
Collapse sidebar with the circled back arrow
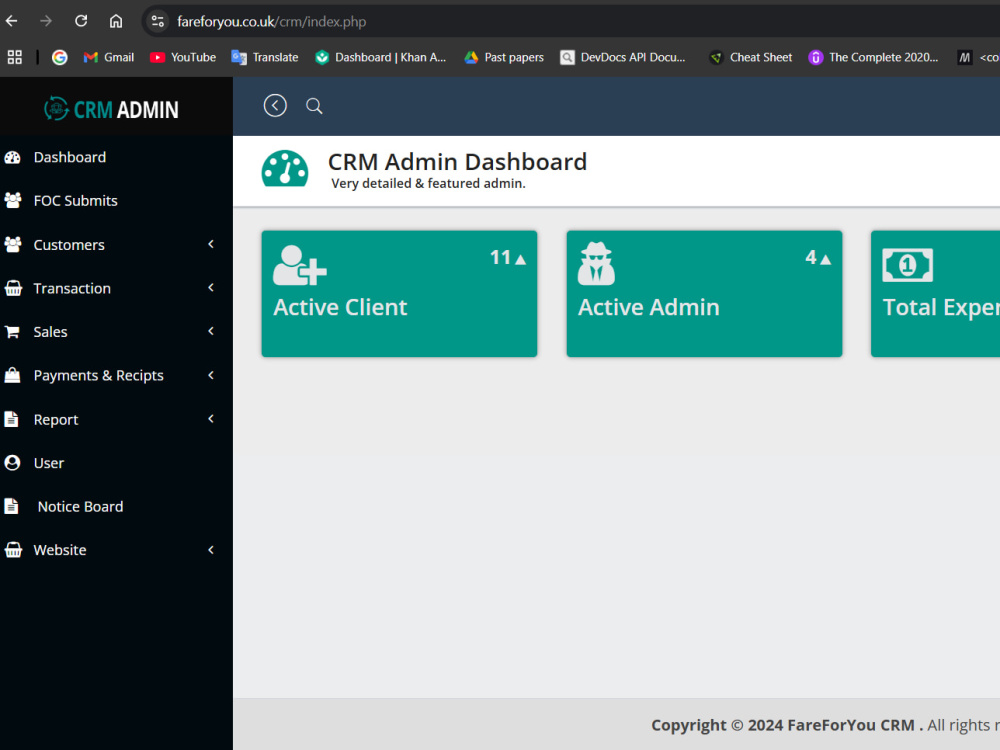275,106
